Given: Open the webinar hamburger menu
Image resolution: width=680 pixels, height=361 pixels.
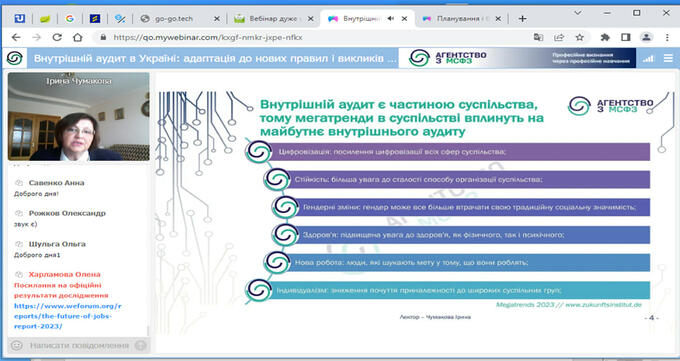Looking at the screenshot, I should point(668,58).
